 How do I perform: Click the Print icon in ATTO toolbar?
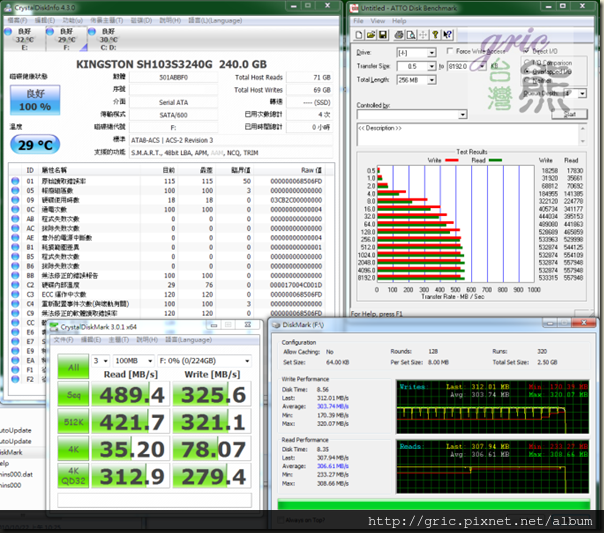click(x=400, y=33)
